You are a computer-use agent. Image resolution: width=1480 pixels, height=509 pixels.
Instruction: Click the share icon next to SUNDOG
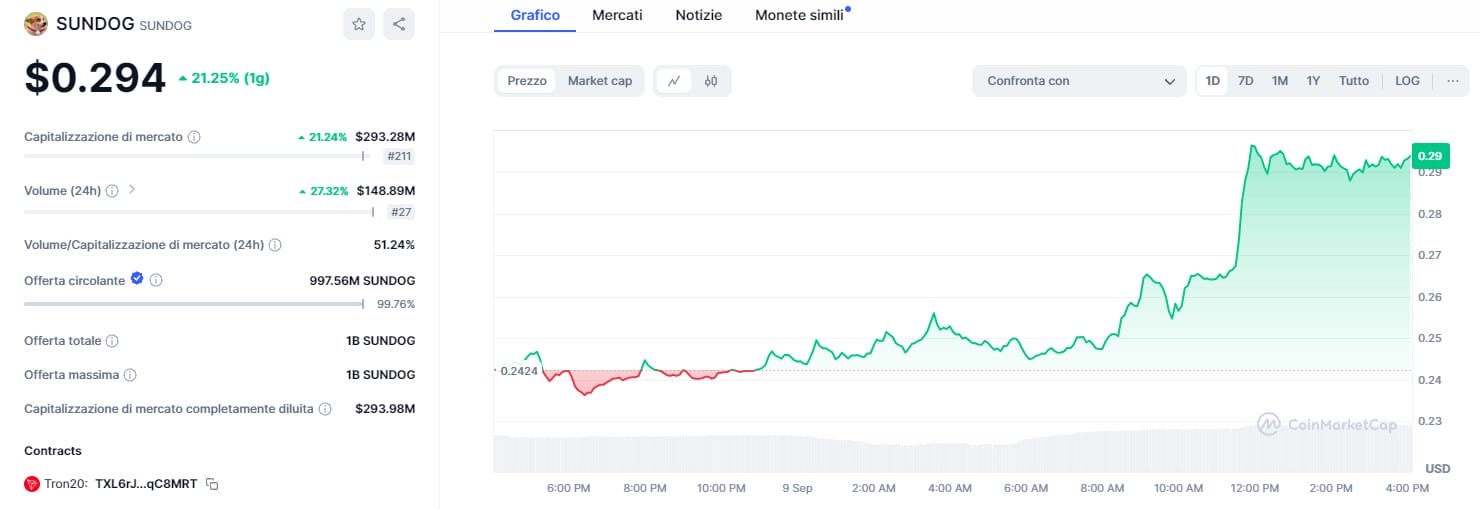[399, 24]
